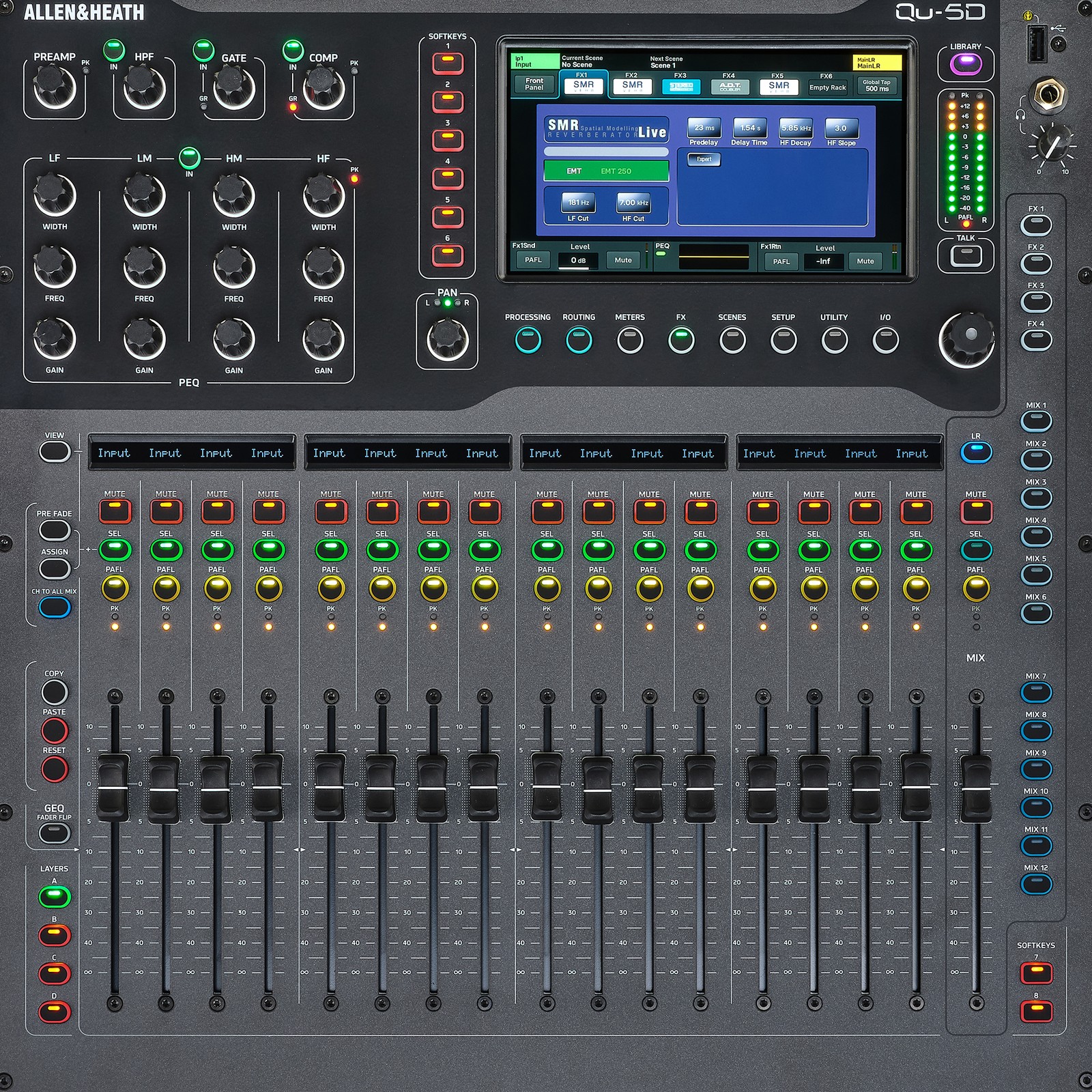Select the Mix 6 key
This screenshot has height=1092, width=1092.
pos(1036,613)
